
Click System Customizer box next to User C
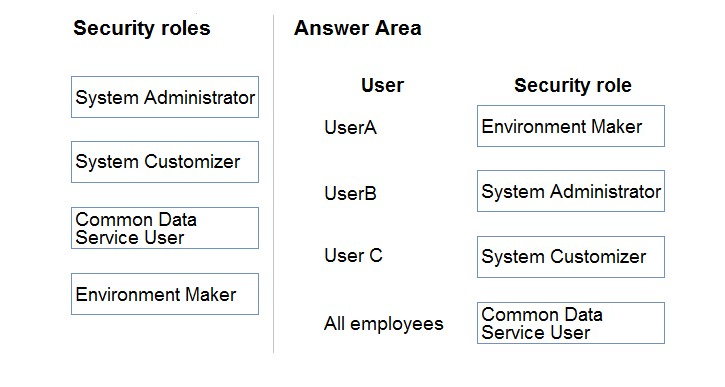click(571, 257)
